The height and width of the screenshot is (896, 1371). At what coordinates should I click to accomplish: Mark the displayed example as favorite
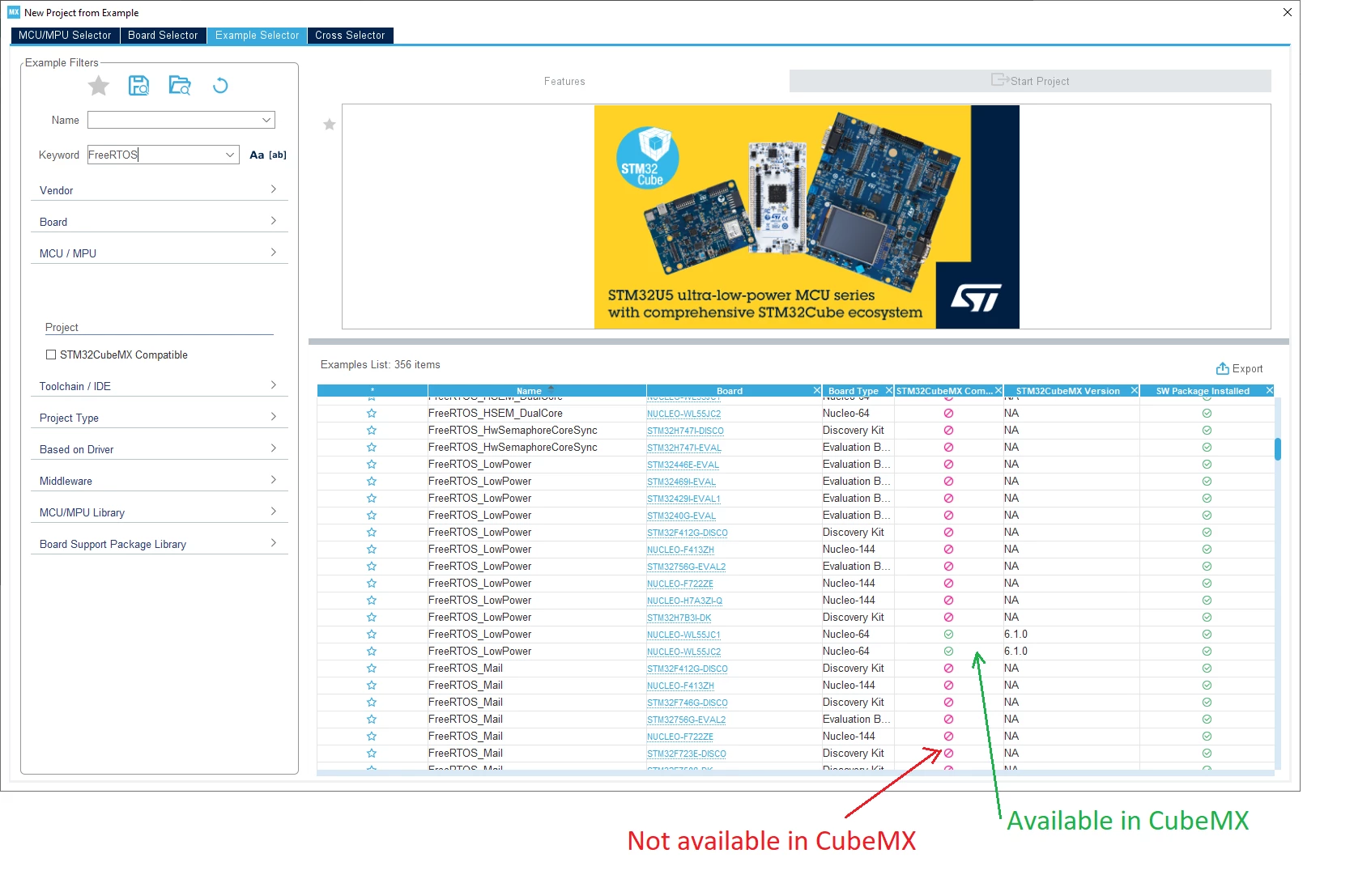pyautogui.click(x=330, y=124)
